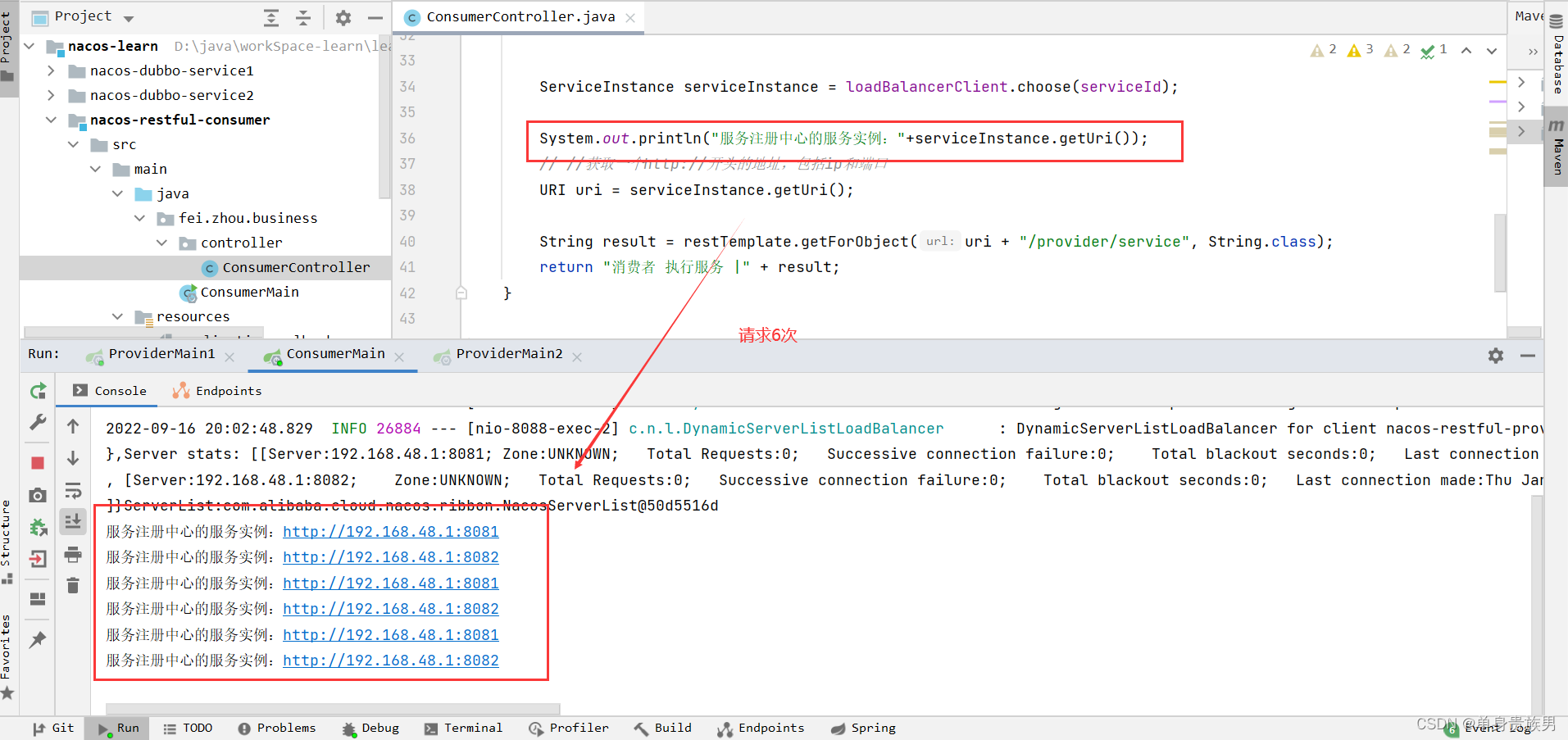Viewport: 1568px width, 740px height.
Task: Print the console output
Action: point(73,555)
